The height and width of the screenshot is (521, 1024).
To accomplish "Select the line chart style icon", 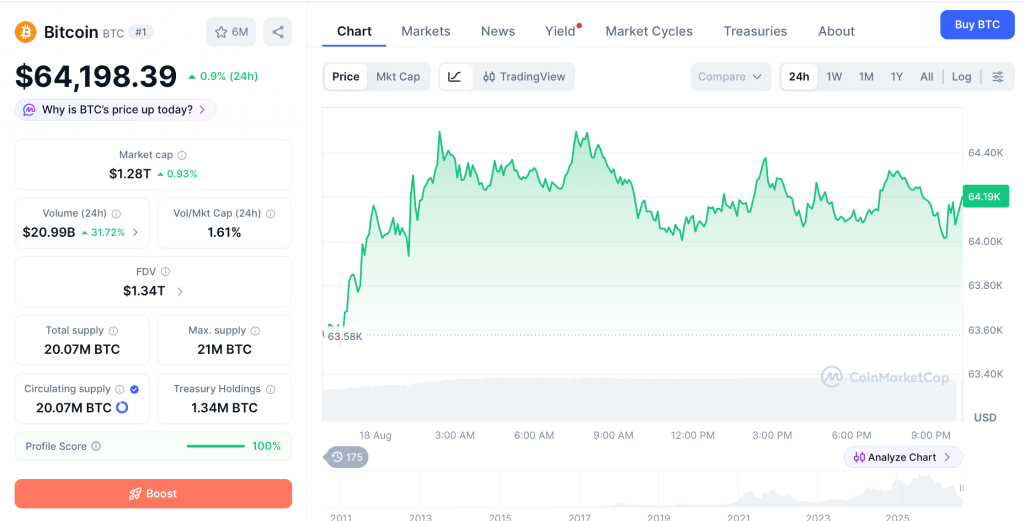I will click(x=455, y=76).
